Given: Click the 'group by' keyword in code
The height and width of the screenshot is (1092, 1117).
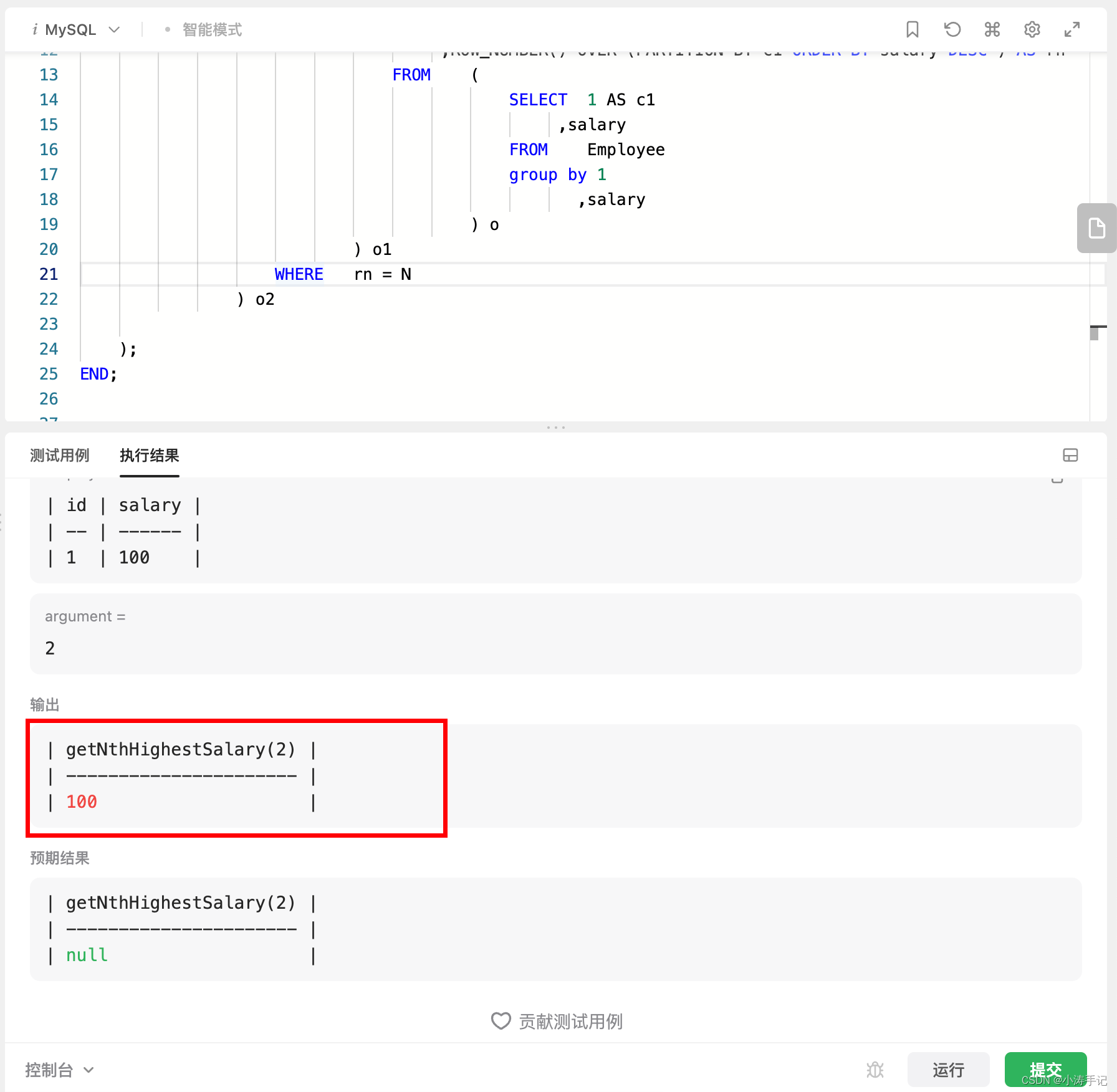Looking at the screenshot, I should (548, 175).
